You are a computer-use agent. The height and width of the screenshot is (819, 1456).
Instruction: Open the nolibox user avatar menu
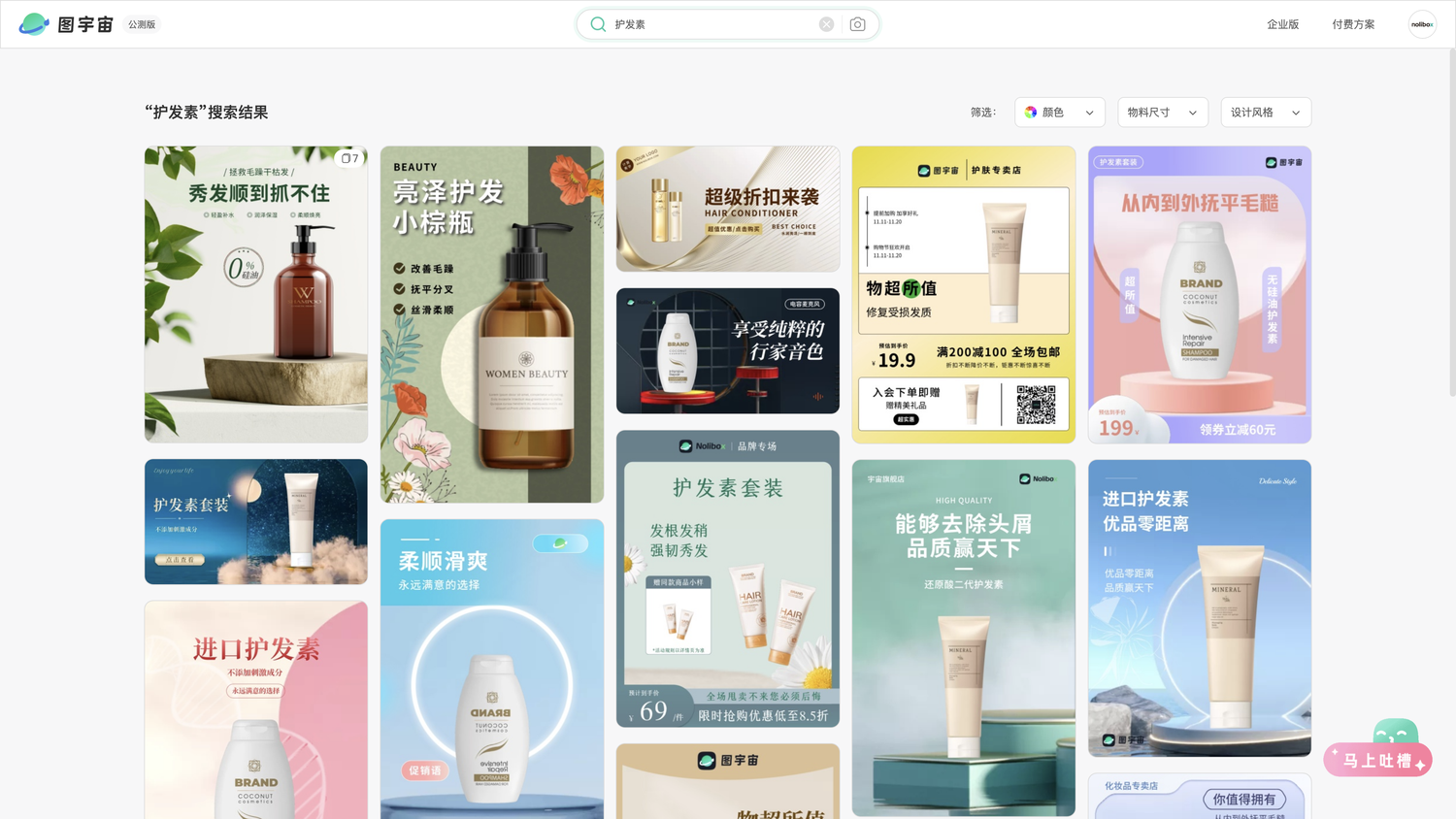(1422, 24)
